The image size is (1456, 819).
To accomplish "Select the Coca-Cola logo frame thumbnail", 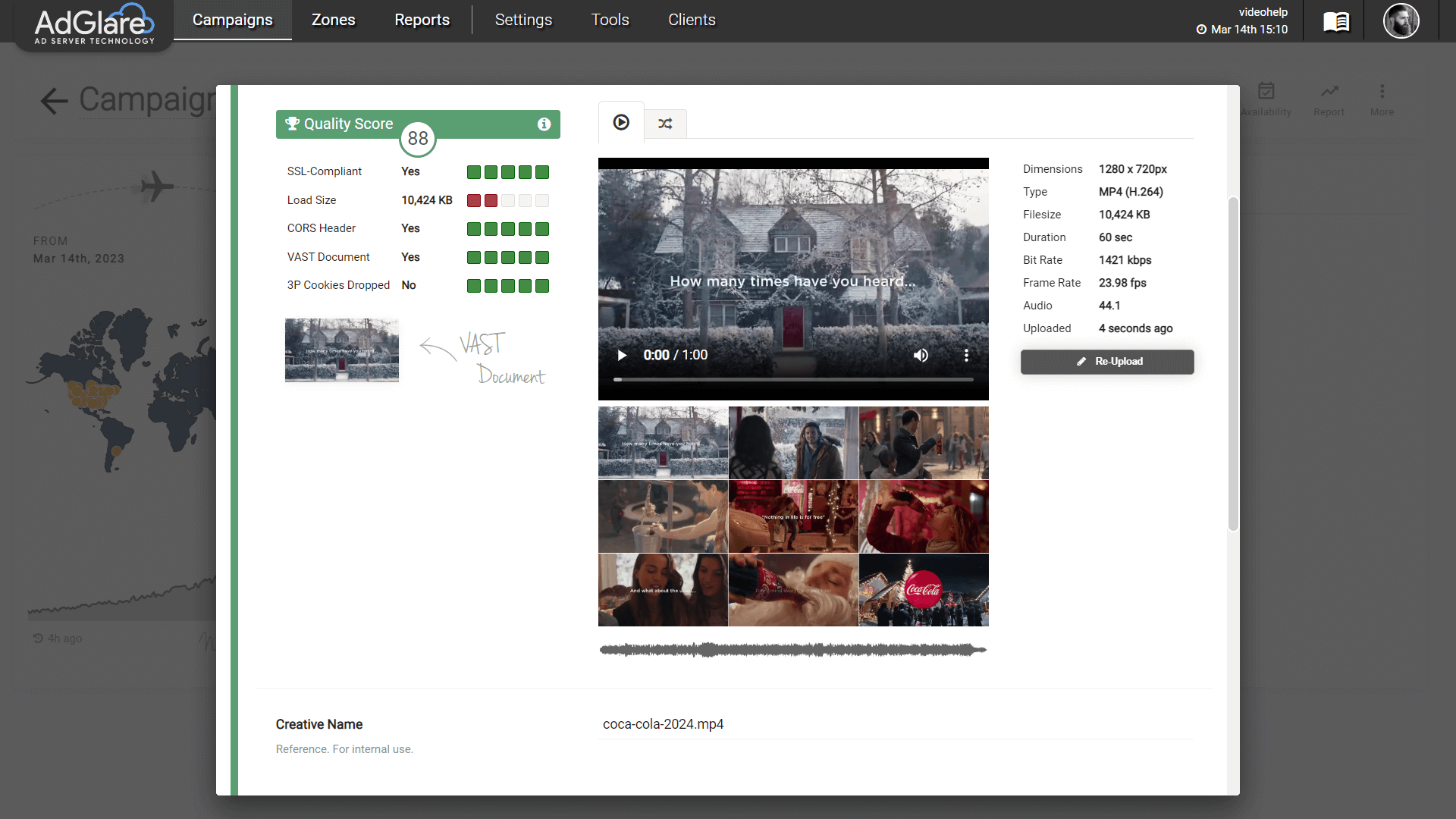I will 924,590.
